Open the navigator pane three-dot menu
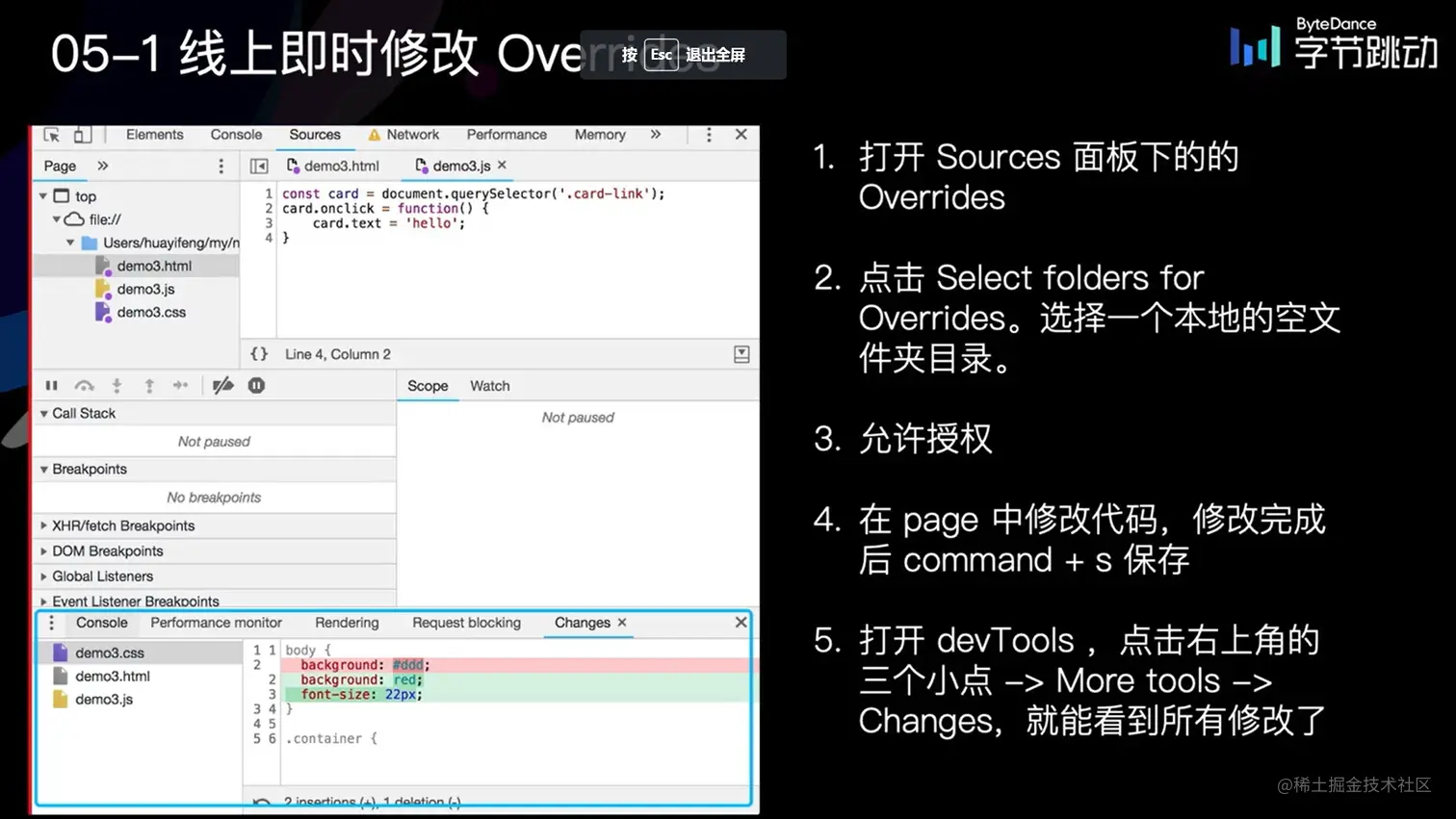 point(221,166)
